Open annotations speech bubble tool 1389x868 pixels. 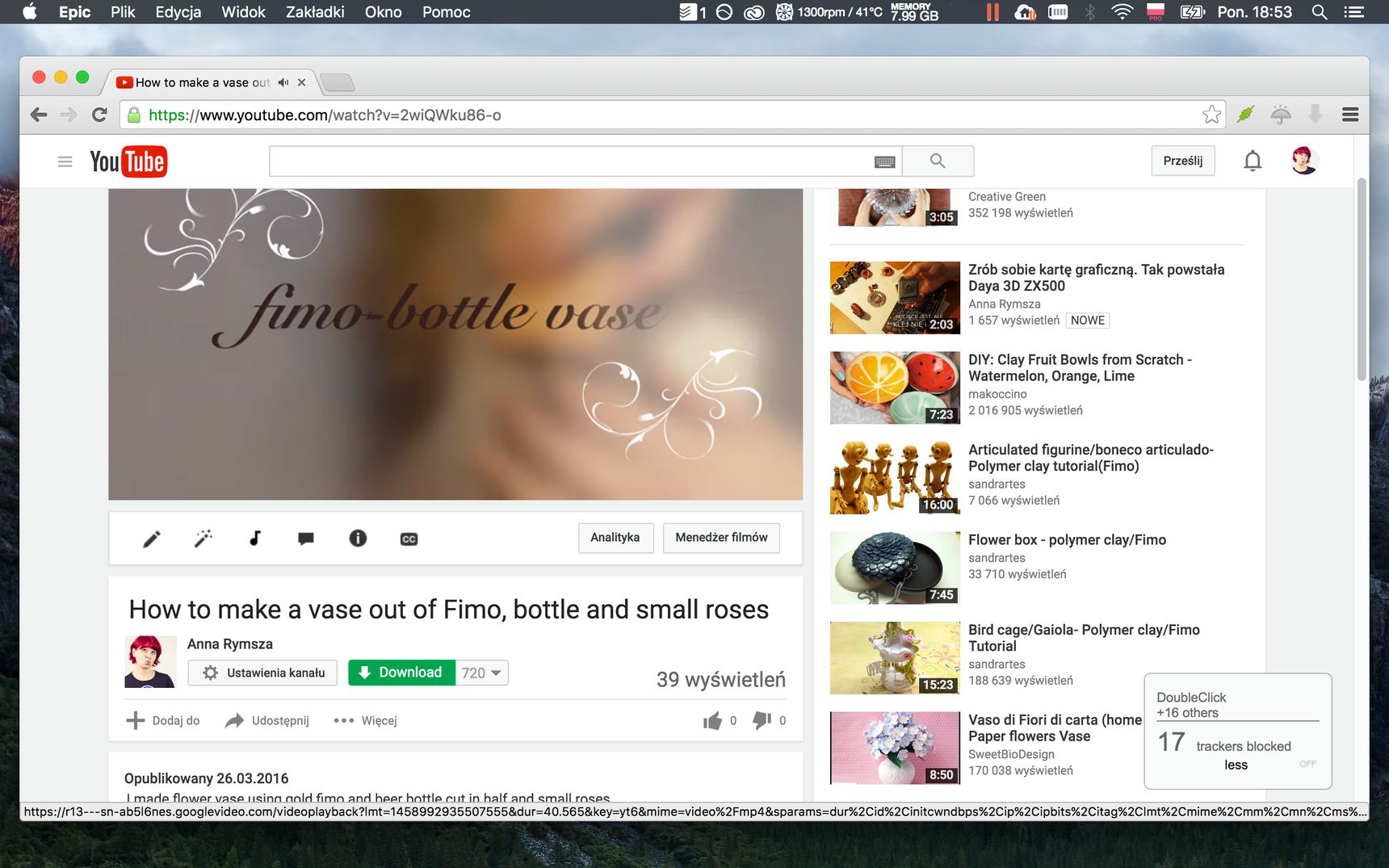306,539
